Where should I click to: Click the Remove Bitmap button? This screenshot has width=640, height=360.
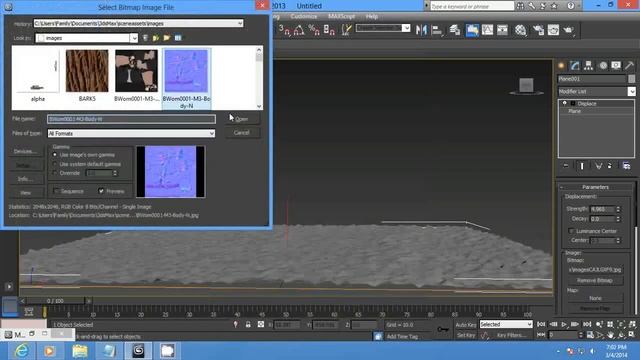[595, 280]
